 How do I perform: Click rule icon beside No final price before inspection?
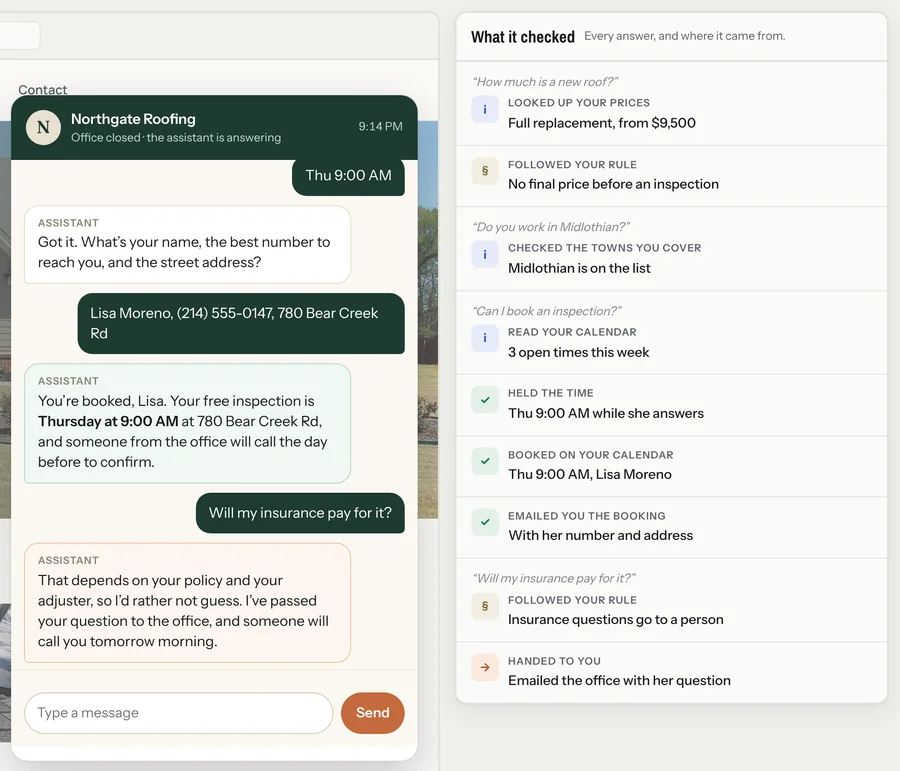[485, 171]
